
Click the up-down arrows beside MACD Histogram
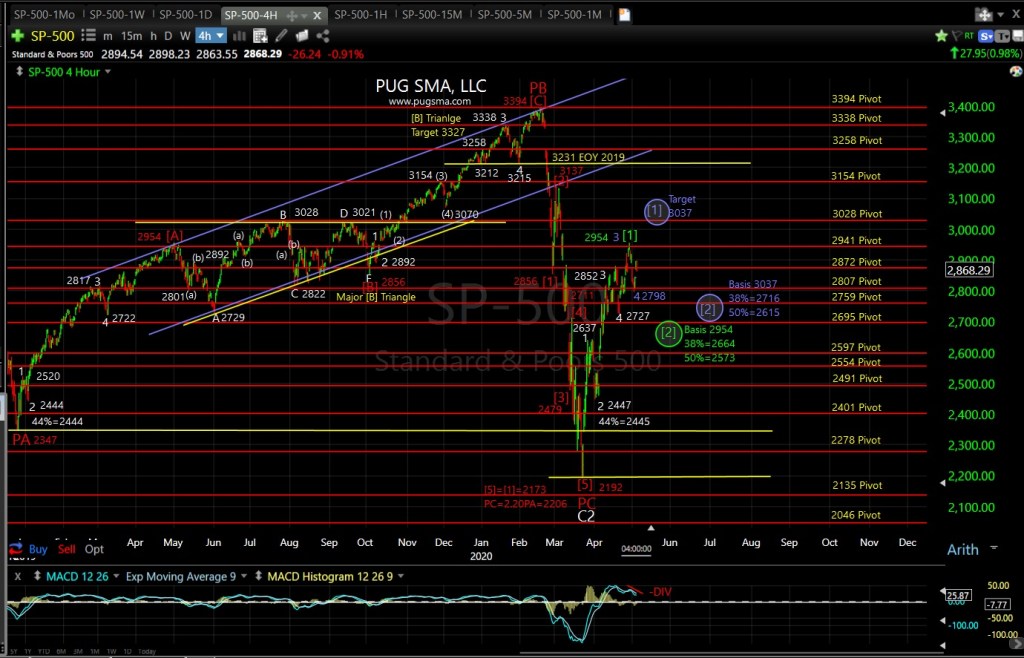pyautogui.click(x=259, y=576)
